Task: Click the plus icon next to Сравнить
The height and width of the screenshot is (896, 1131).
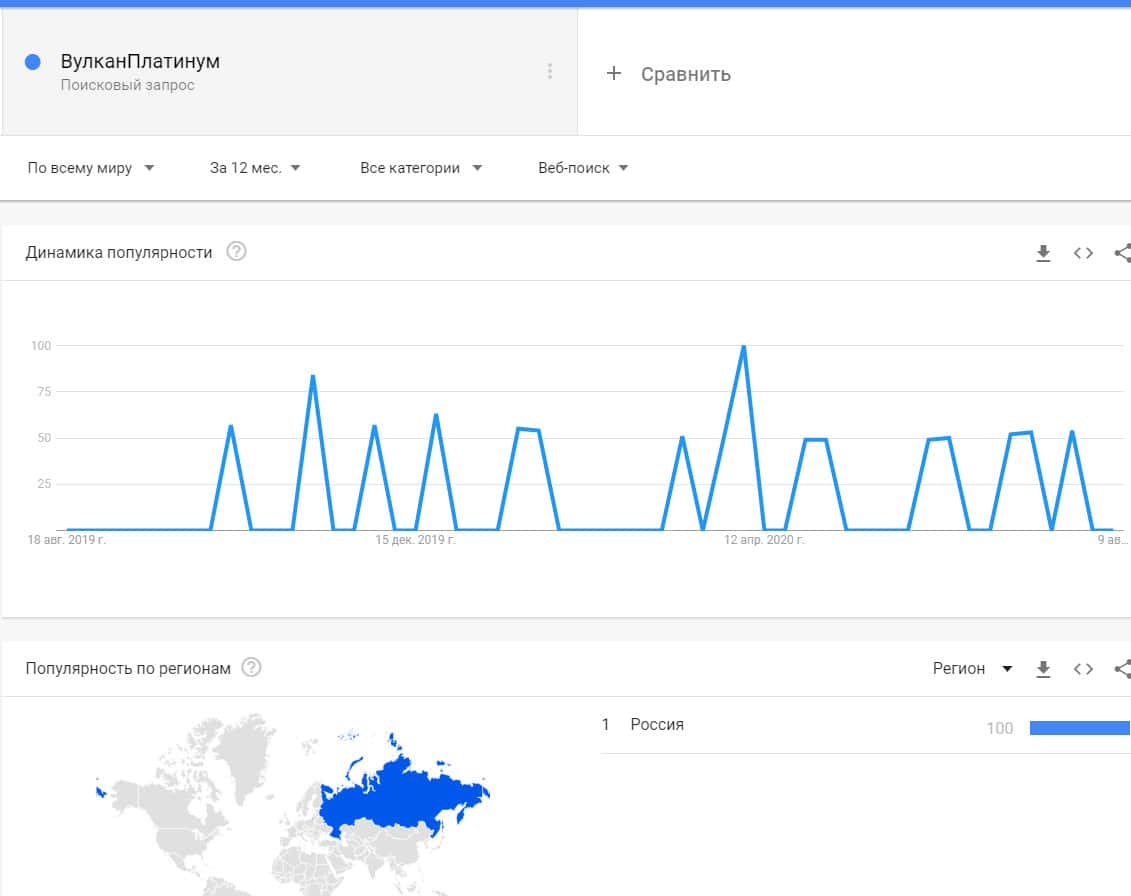Action: click(x=614, y=73)
